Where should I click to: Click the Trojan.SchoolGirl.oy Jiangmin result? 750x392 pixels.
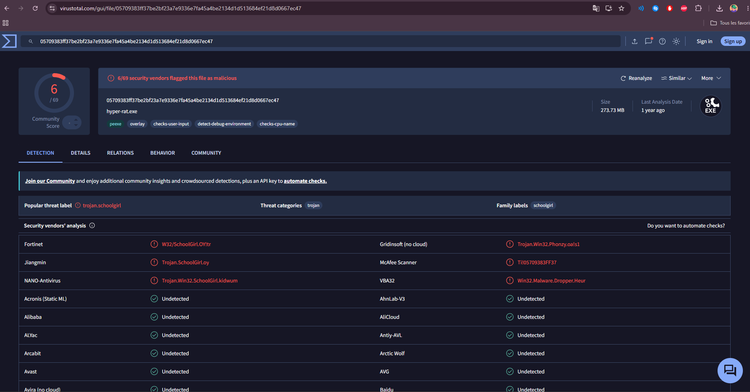tap(185, 262)
